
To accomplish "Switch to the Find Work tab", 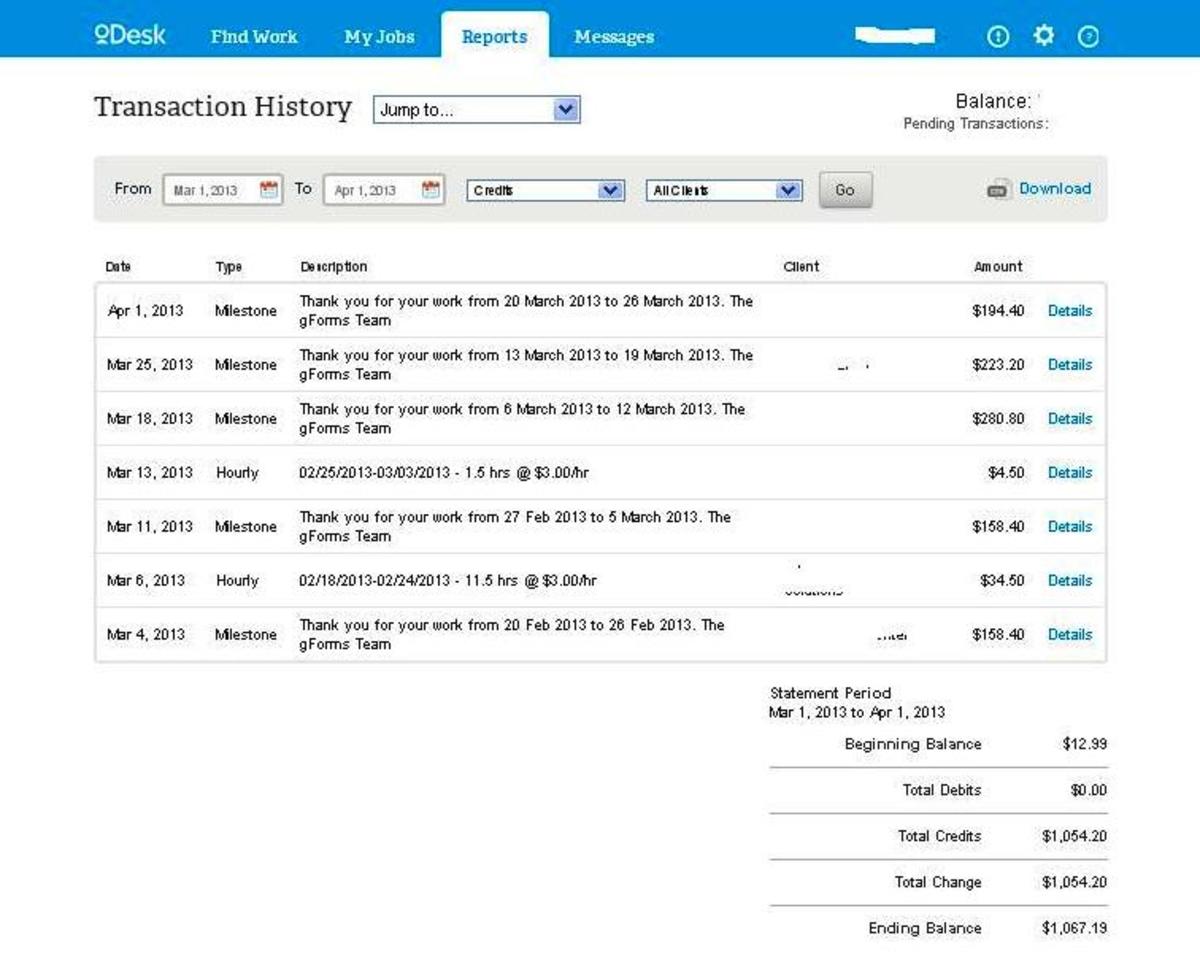I will [x=253, y=37].
